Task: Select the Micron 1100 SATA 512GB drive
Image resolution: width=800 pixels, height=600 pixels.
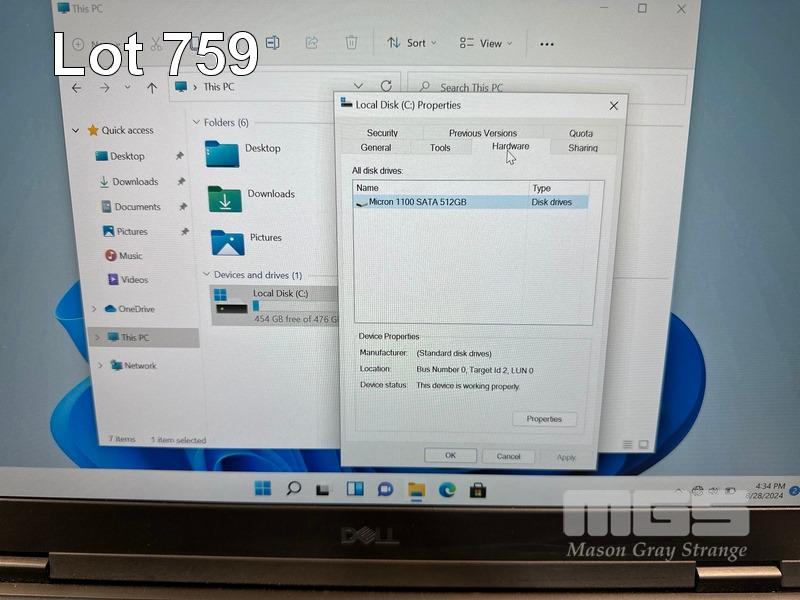Action: point(417,202)
